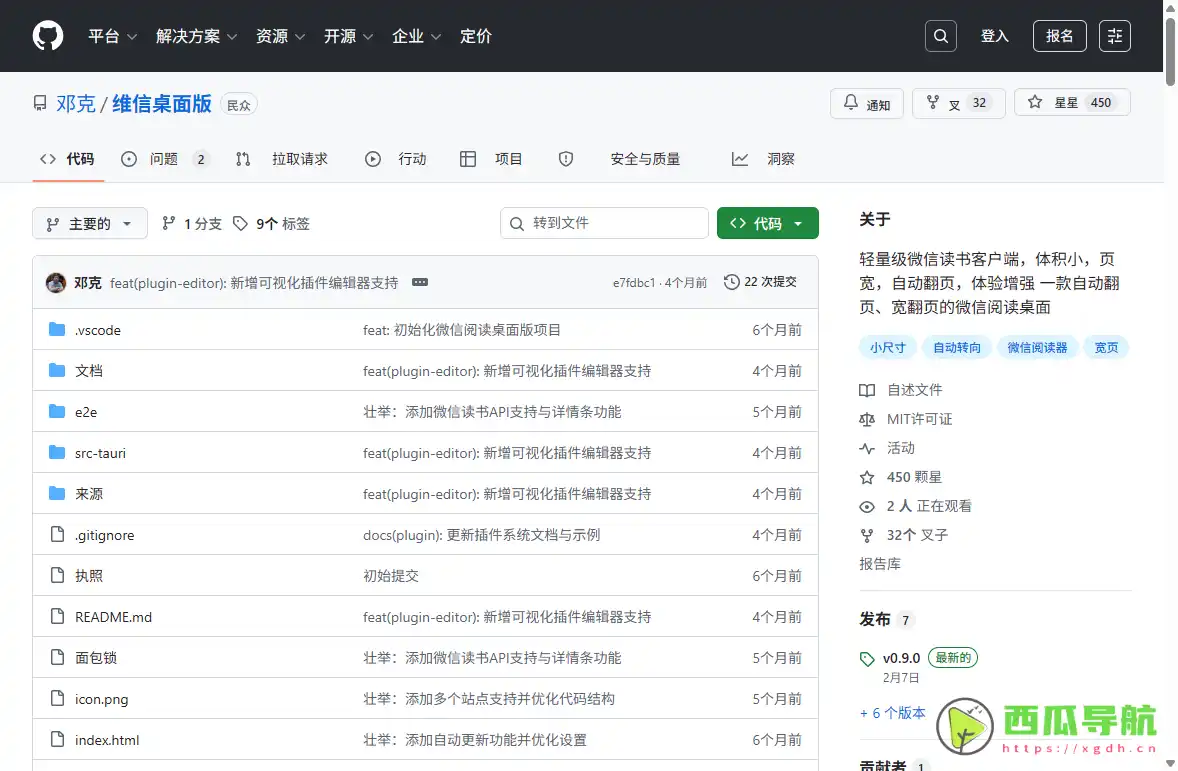The height and width of the screenshot is (771, 1178).
Task: Open the 代码 tab
Action: (x=68, y=159)
